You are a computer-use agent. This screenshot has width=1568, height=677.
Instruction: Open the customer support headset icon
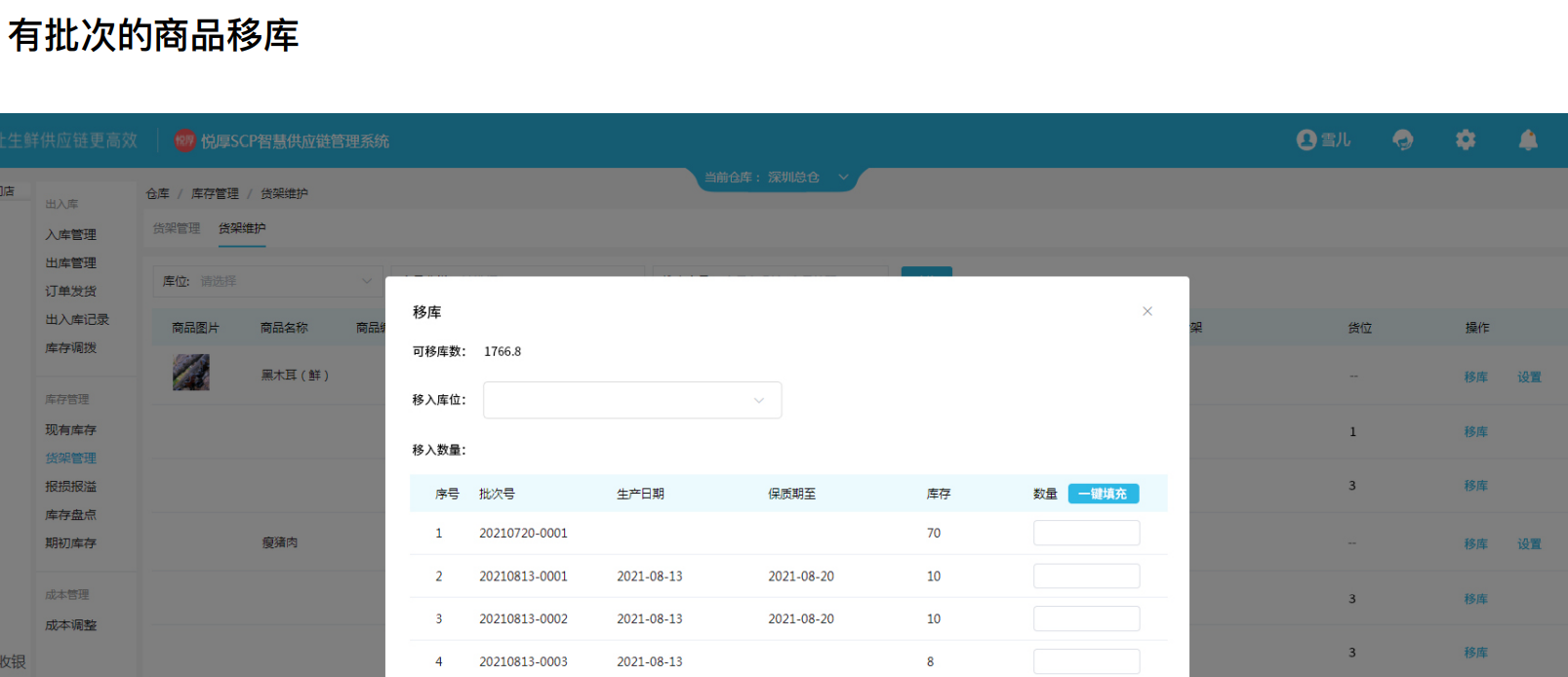(x=1402, y=139)
